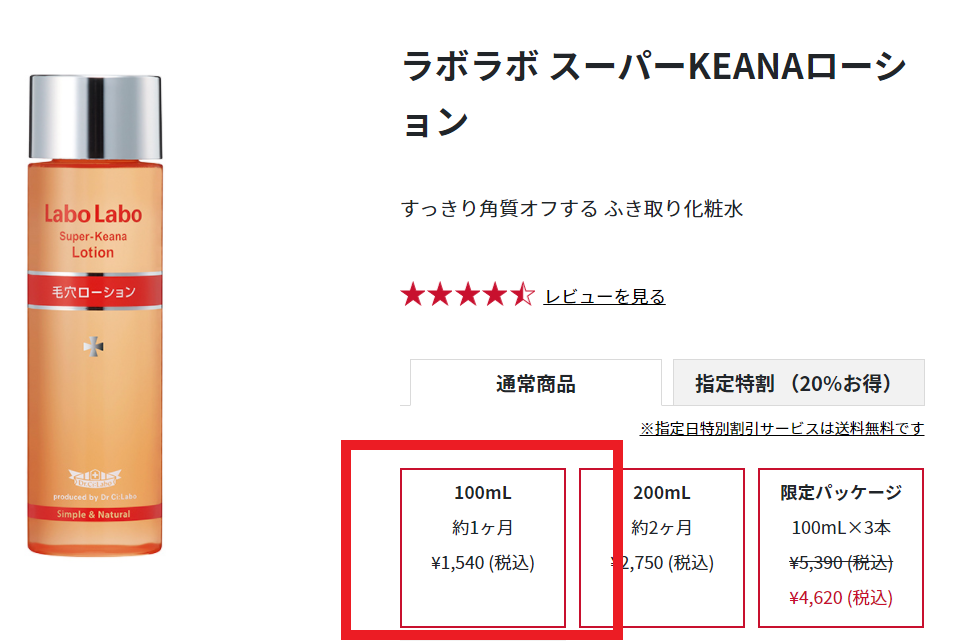Click the half-filled fifth rating star
Image resolution: width=961 pixels, height=641 pixels.
[523, 295]
